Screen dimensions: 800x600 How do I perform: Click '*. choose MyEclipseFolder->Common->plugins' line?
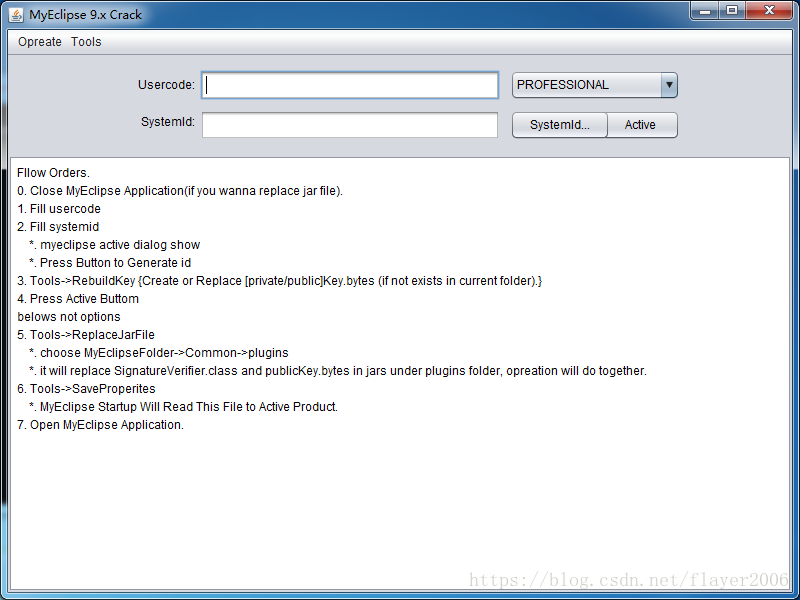(159, 353)
